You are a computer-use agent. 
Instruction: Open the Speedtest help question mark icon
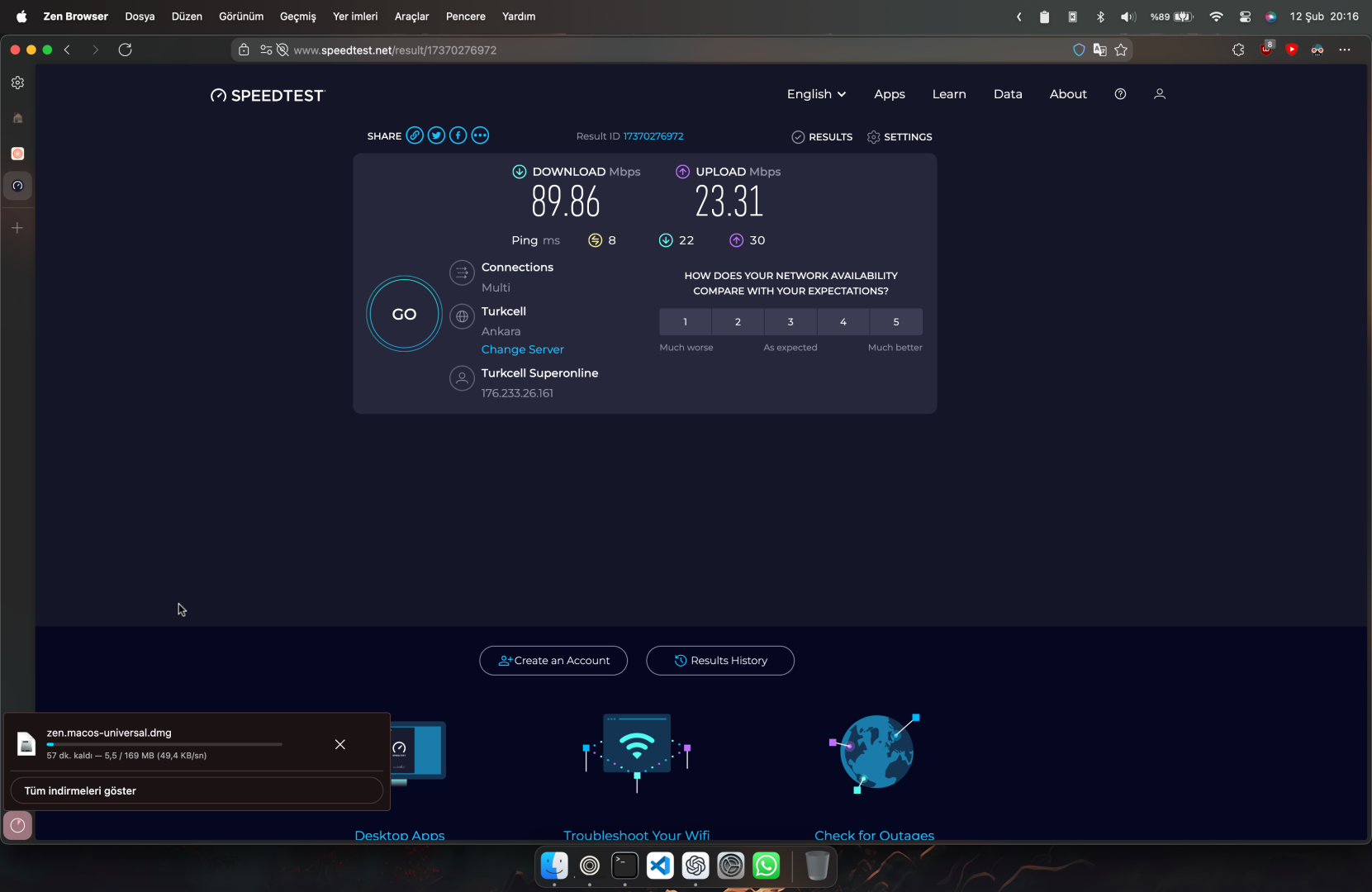tap(1120, 94)
